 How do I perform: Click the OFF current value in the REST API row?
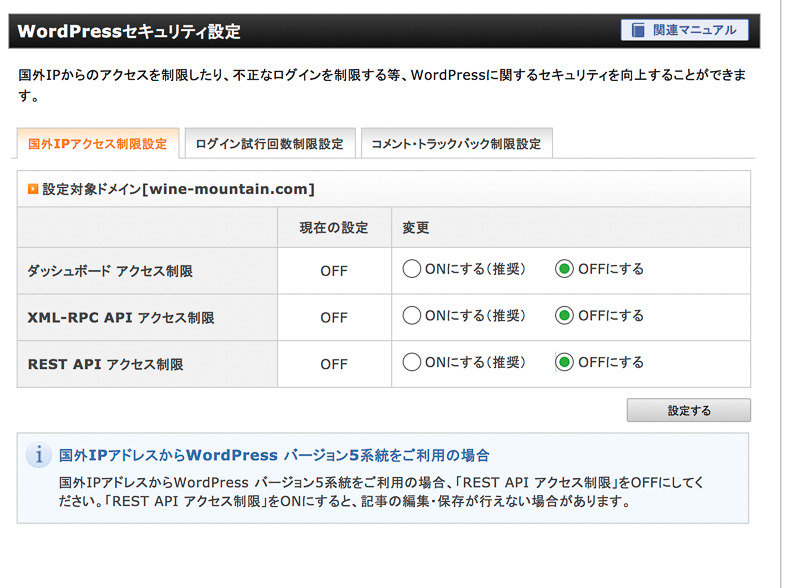tap(334, 364)
